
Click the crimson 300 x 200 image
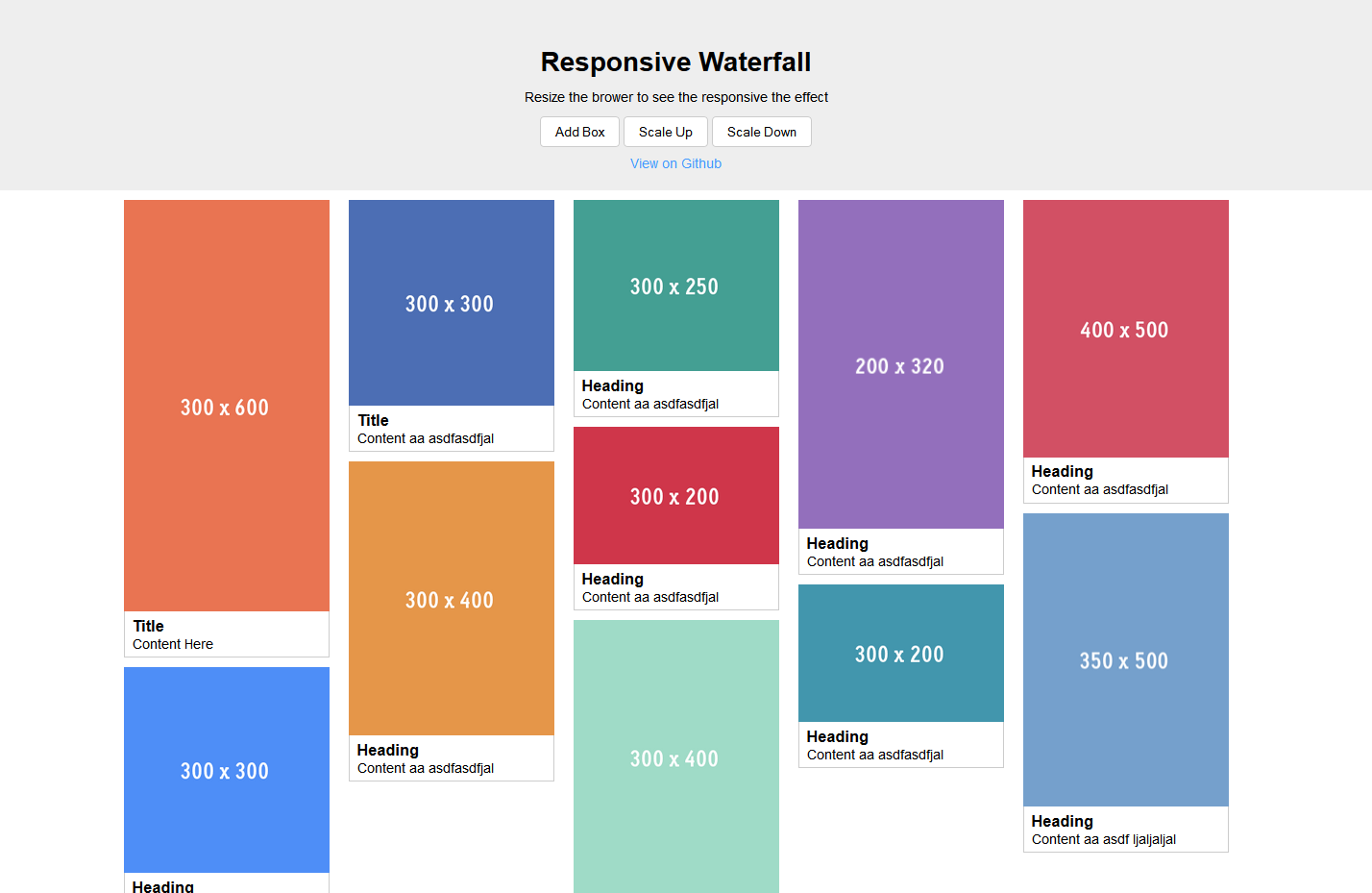[676, 496]
